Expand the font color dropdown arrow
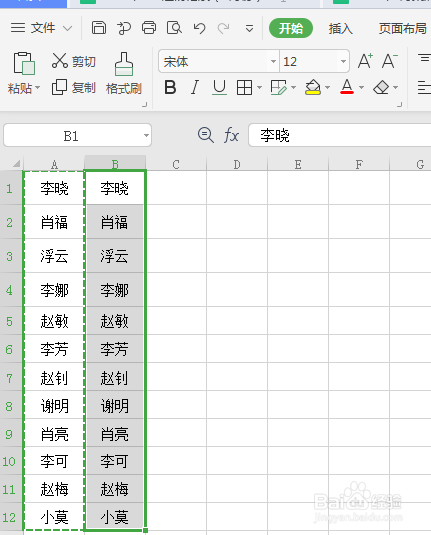431x535 pixels. [x=362, y=88]
